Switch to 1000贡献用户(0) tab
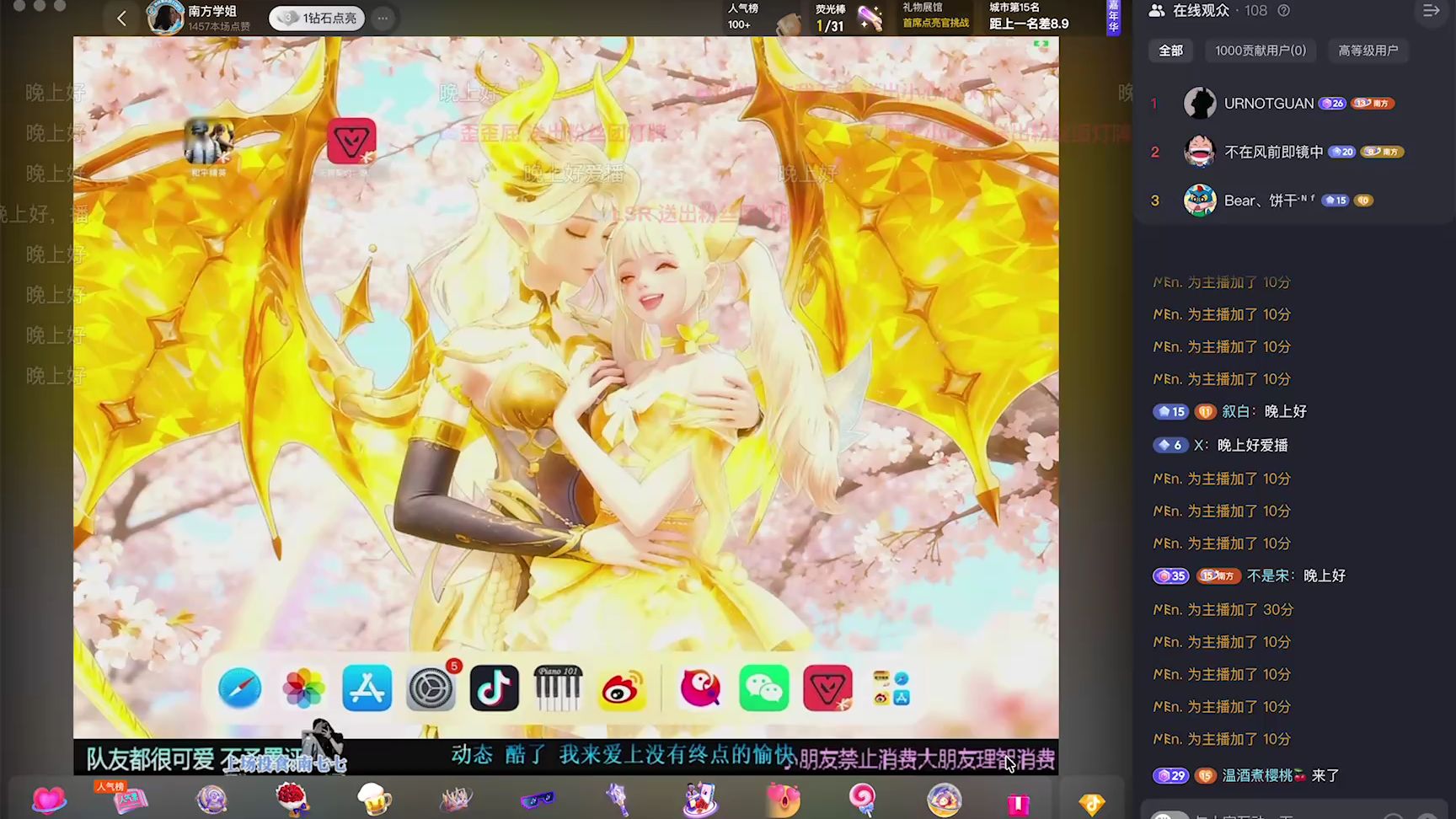The image size is (1456, 819). (1261, 51)
